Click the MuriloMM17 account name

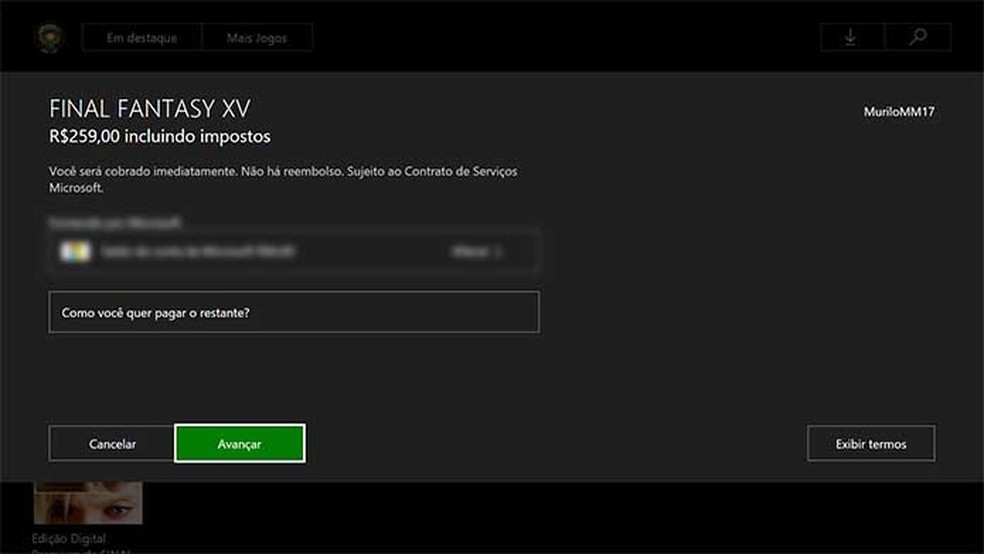point(899,112)
